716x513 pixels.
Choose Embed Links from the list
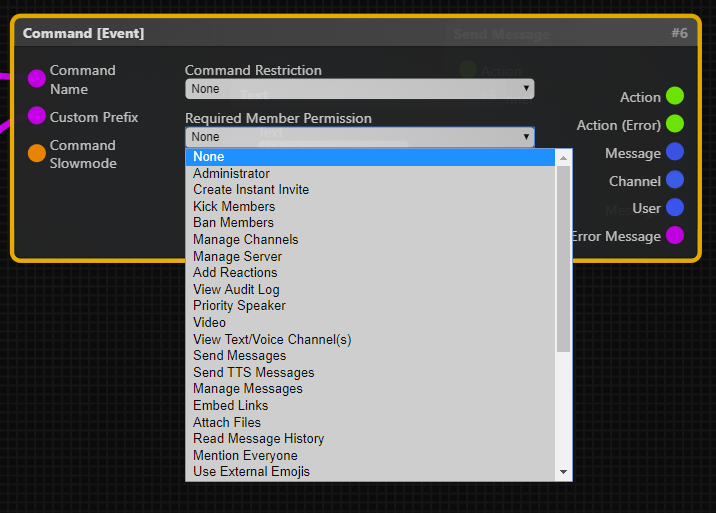pyautogui.click(x=370, y=406)
